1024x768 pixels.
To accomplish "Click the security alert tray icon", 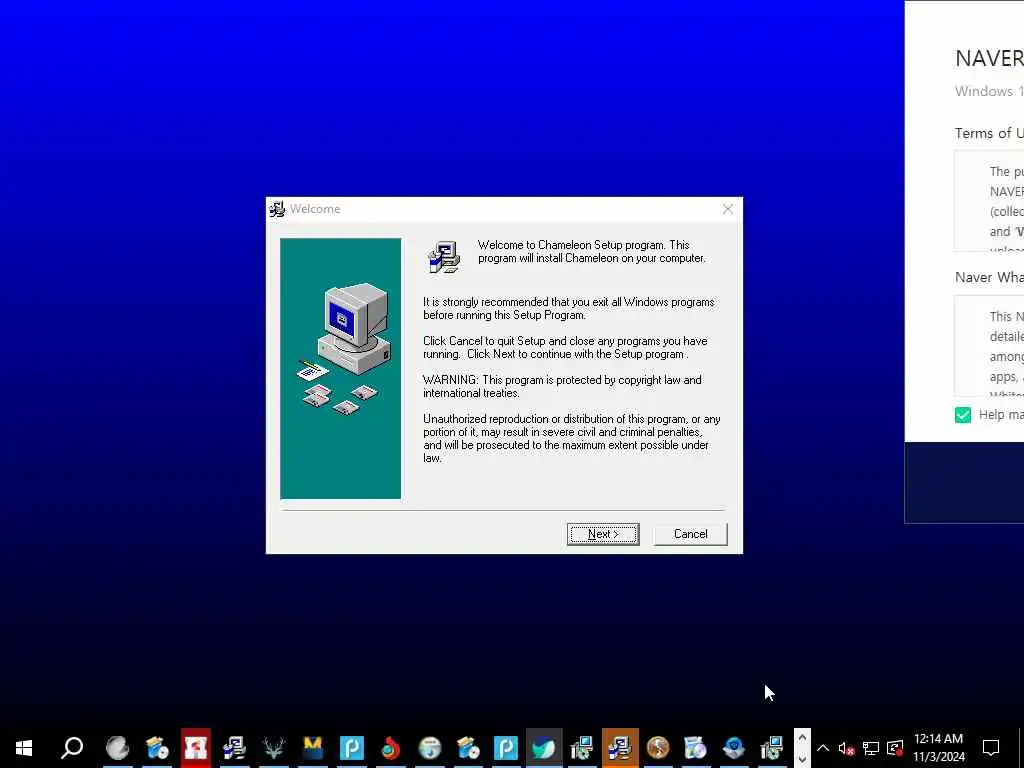I will tap(895, 748).
